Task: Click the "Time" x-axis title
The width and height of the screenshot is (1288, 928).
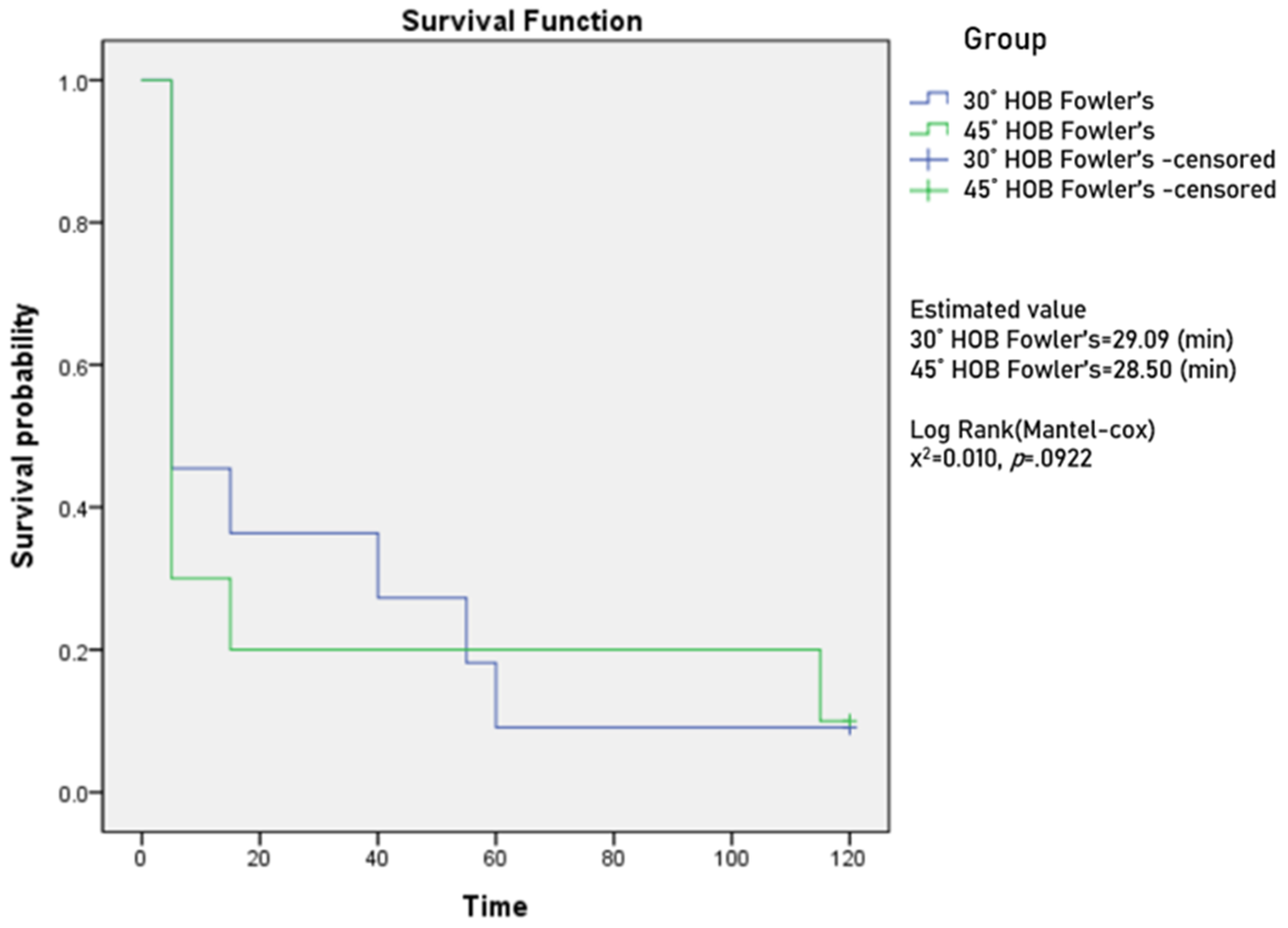Action: coord(495,906)
